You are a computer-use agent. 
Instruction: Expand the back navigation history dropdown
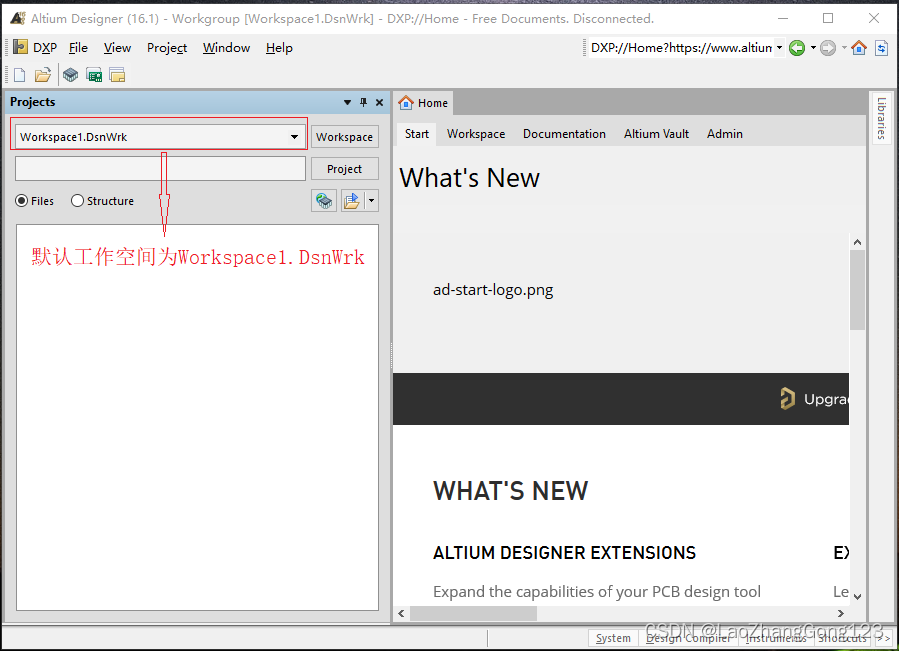813,48
